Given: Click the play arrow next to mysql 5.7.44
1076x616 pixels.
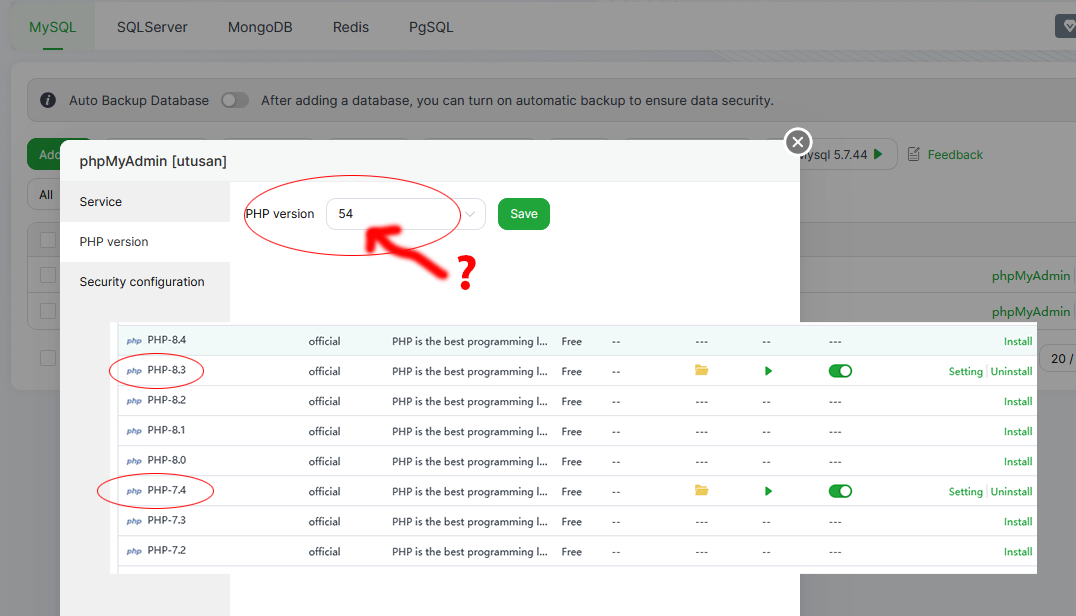Looking at the screenshot, I should (878, 154).
